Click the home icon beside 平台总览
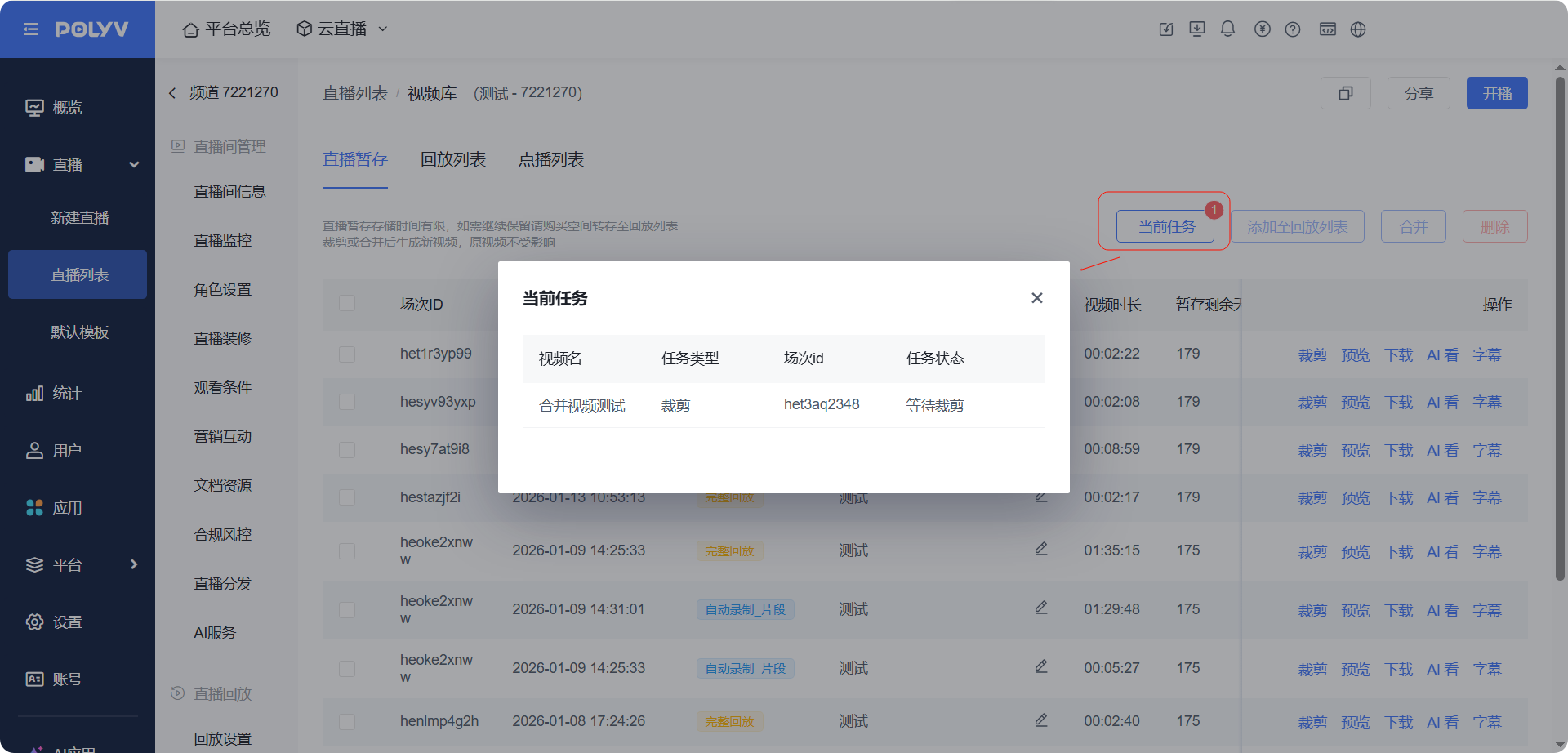The height and width of the screenshot is (753, 1568). (191, 29)
